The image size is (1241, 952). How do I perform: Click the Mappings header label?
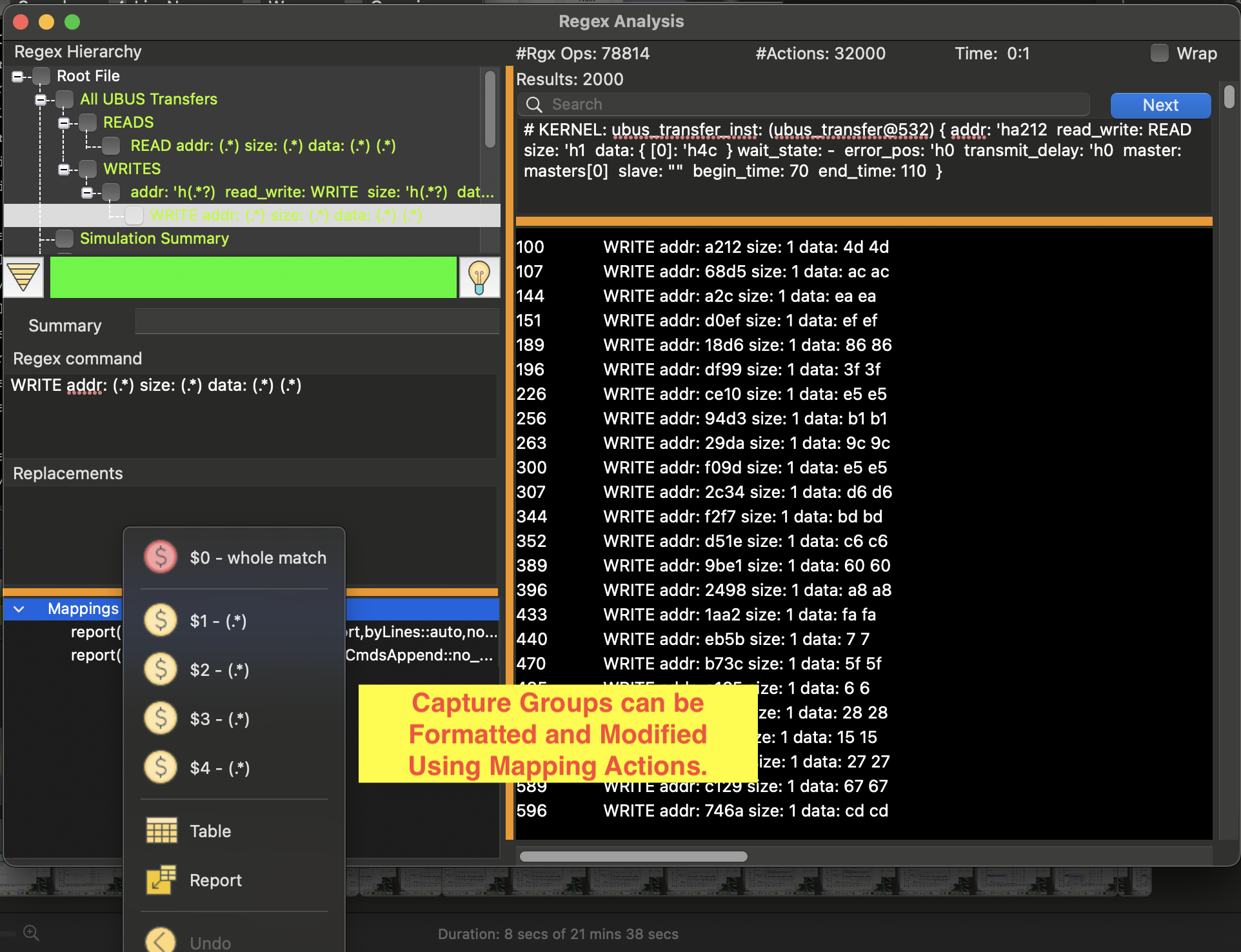83,609
